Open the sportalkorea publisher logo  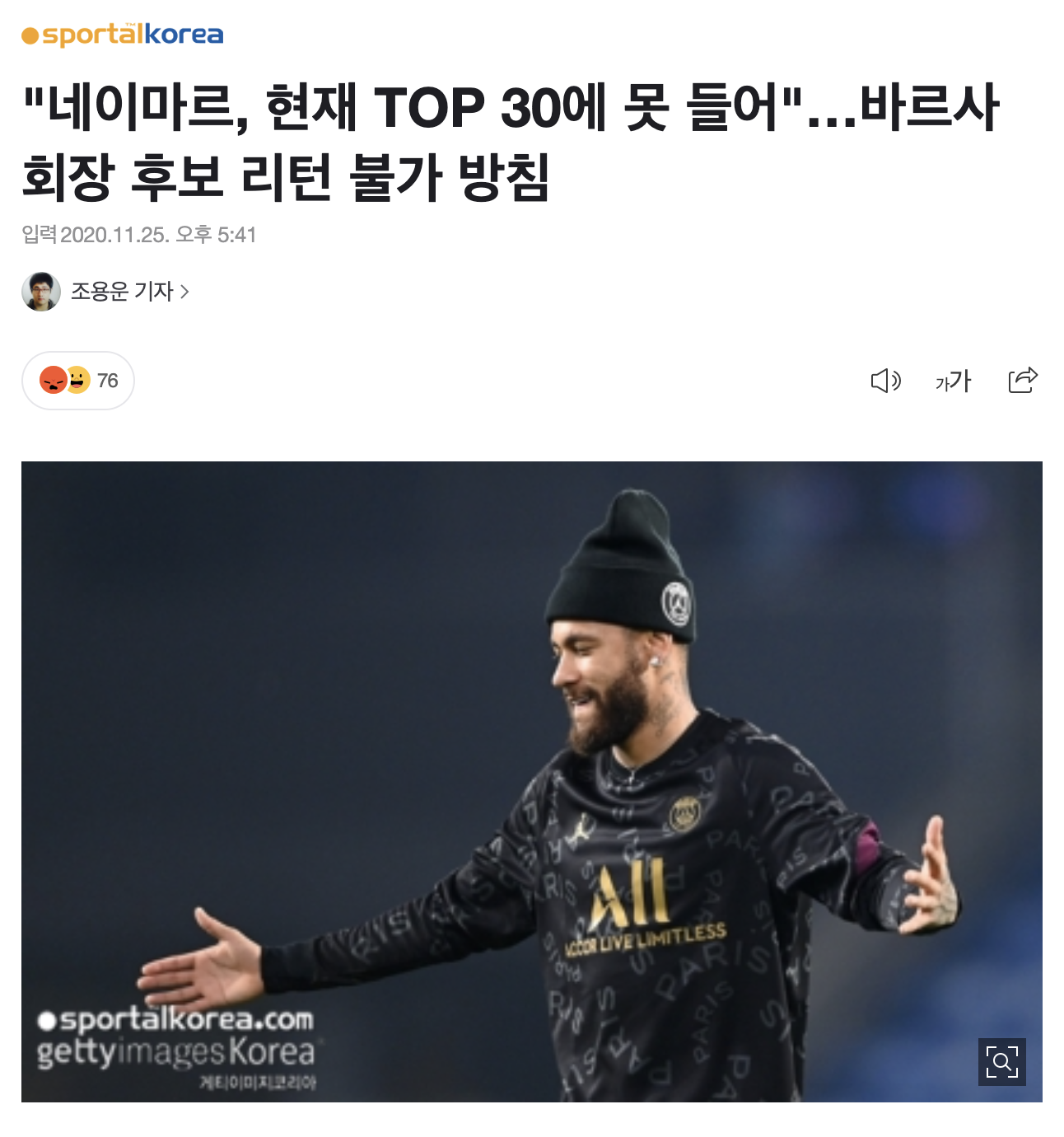click(123, 35)
